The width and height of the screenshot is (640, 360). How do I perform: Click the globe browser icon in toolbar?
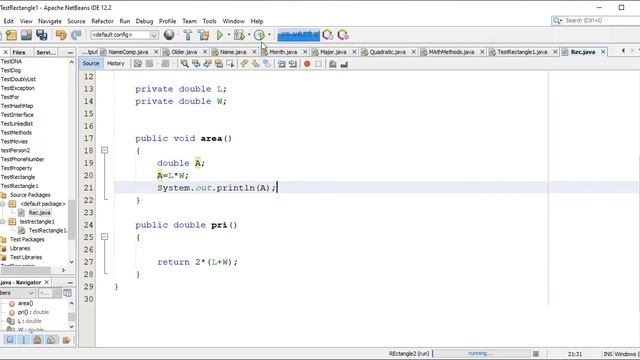pyautogui.click(x=169, y=35)
